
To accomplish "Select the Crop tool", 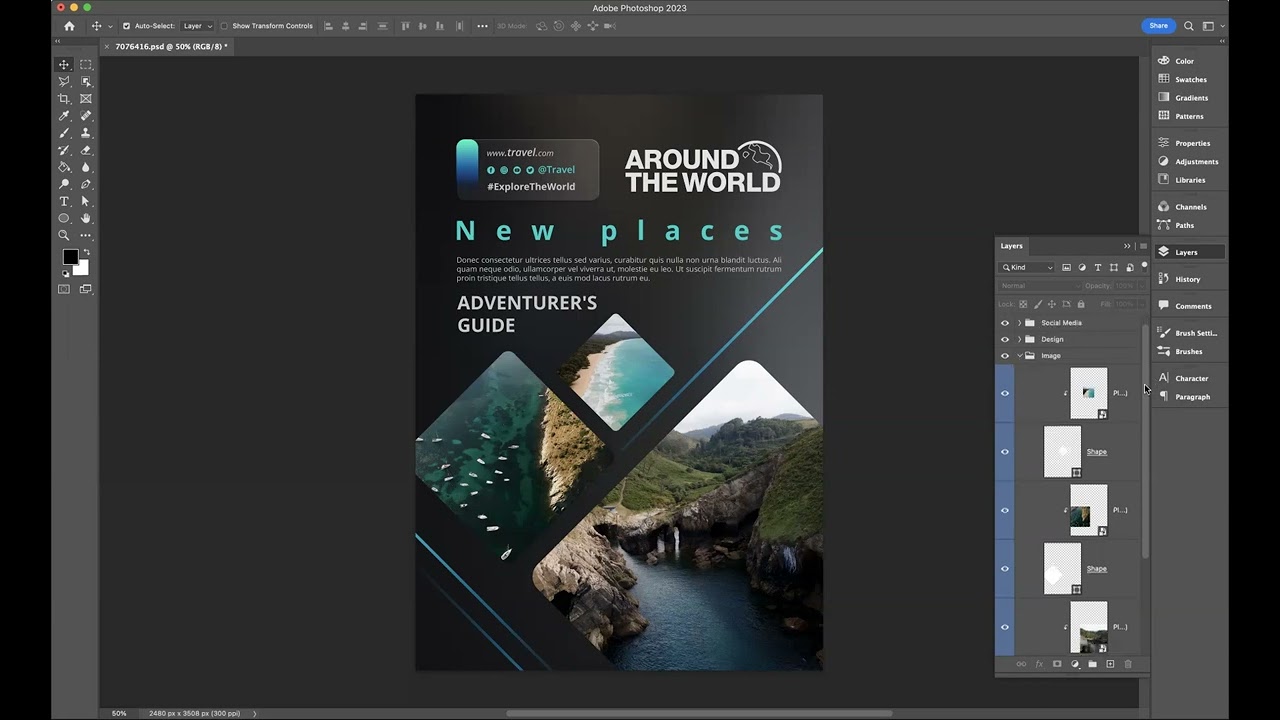I will tap(64, 98).
